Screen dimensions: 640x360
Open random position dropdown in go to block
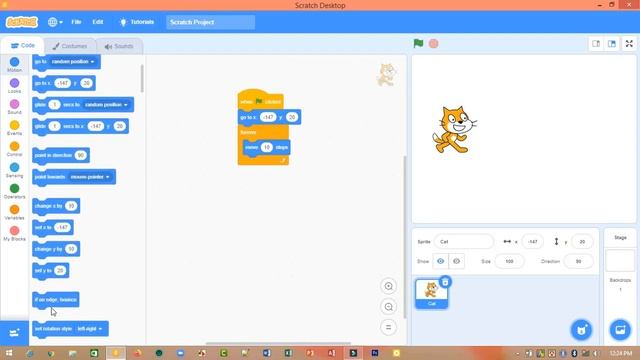click(x=73, y=62)
